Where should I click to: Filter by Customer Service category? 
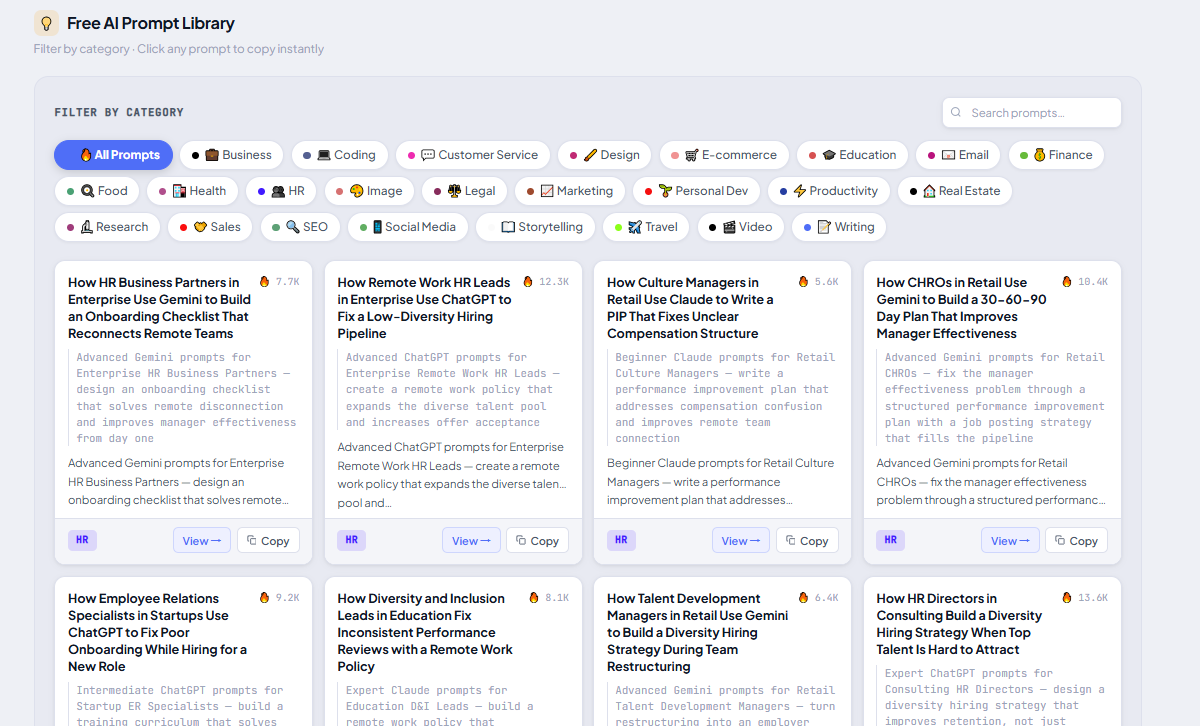[x=473, y=155]
